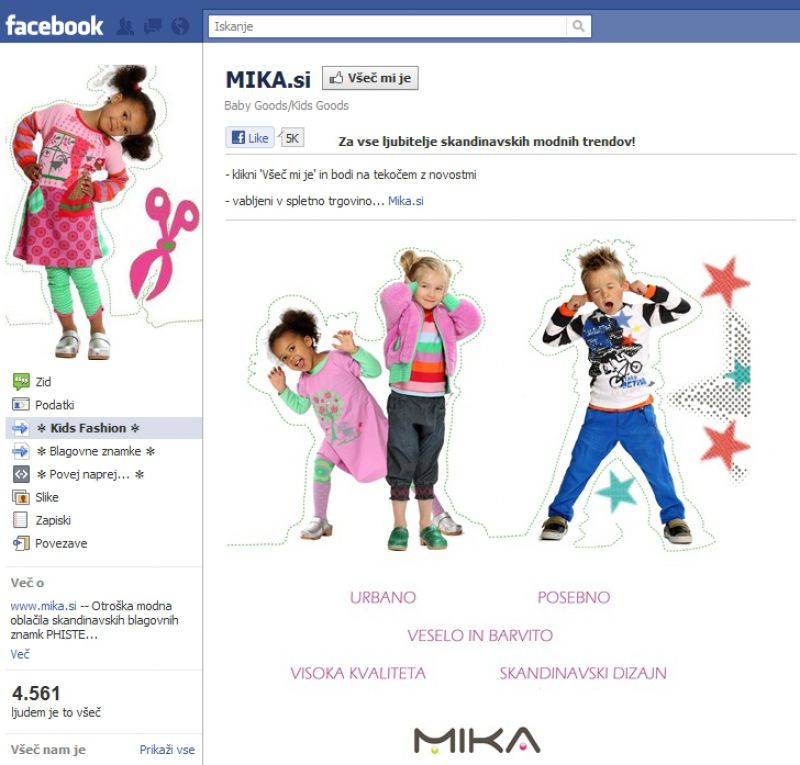The image size is (800, 765).
Task: Click the Podatki info icon
Action: [20, 405]
